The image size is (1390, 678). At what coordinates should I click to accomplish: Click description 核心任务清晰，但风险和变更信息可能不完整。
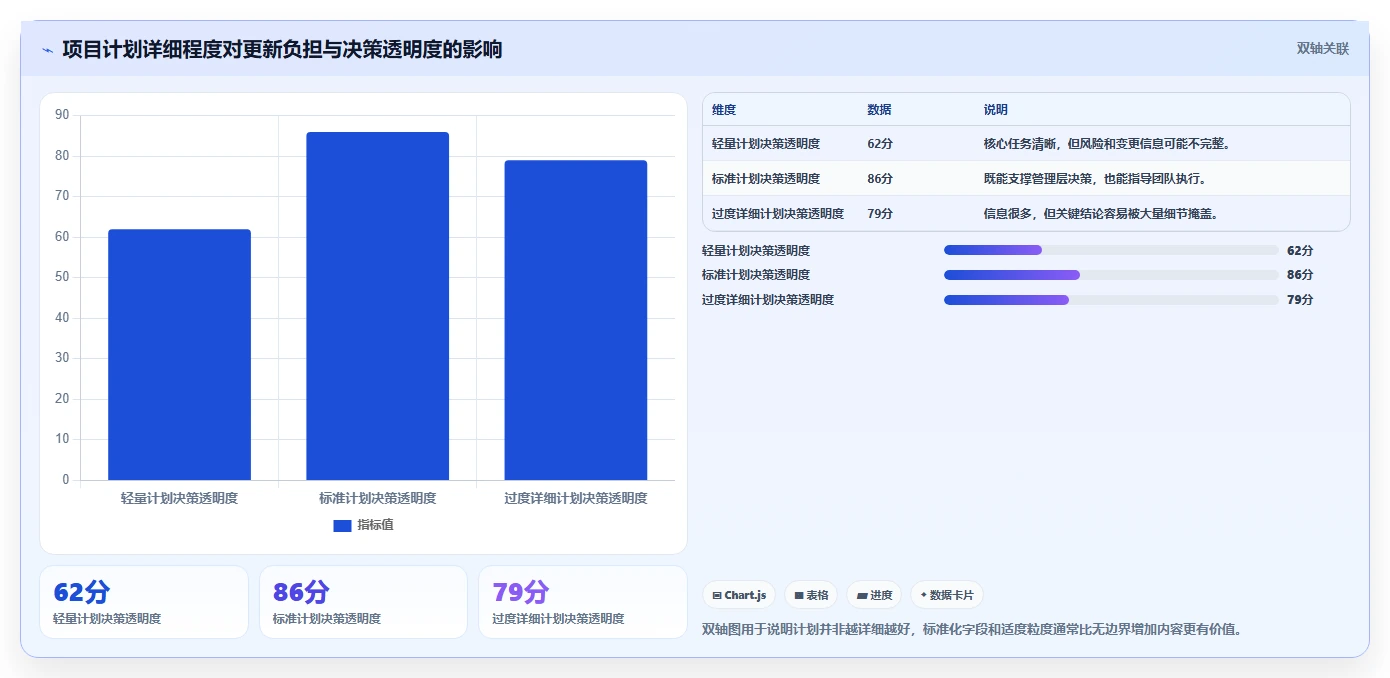pos(1107,144)
